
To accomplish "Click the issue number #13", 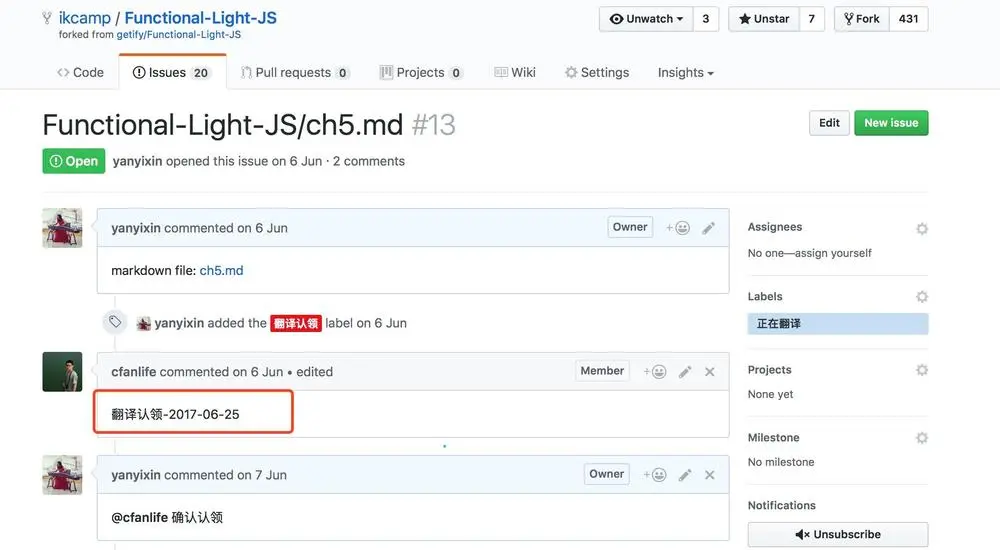I will [434, 125].
